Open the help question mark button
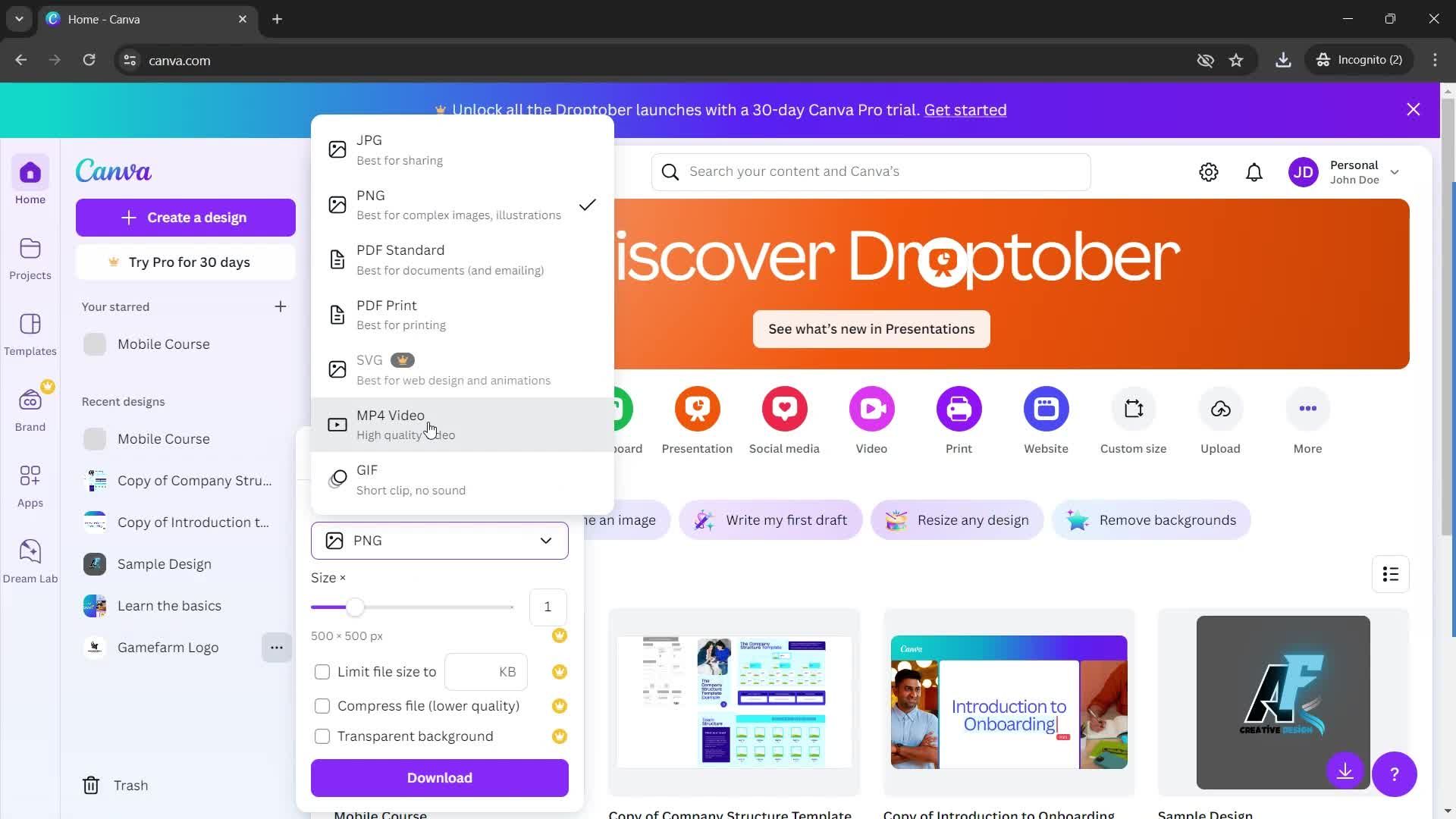This screenshot has height=819, width=1456. [1395, 774]
